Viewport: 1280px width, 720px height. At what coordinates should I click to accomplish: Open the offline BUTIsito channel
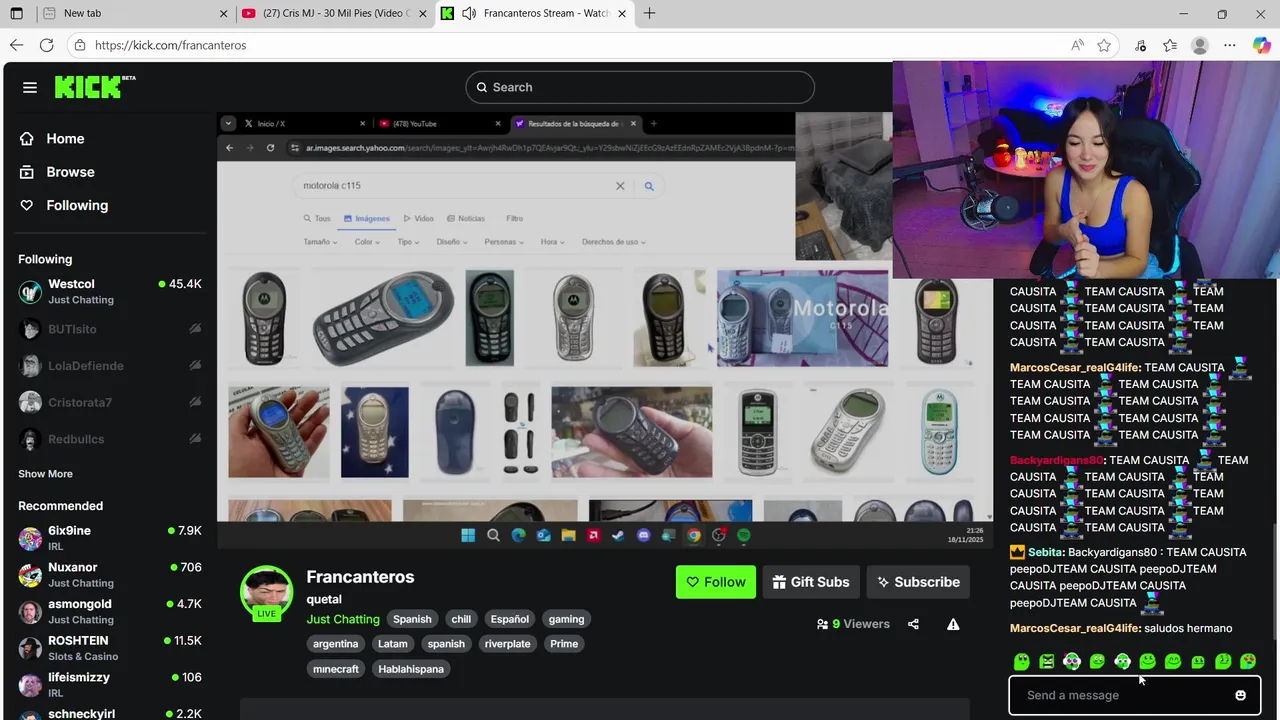coord(110,329)
